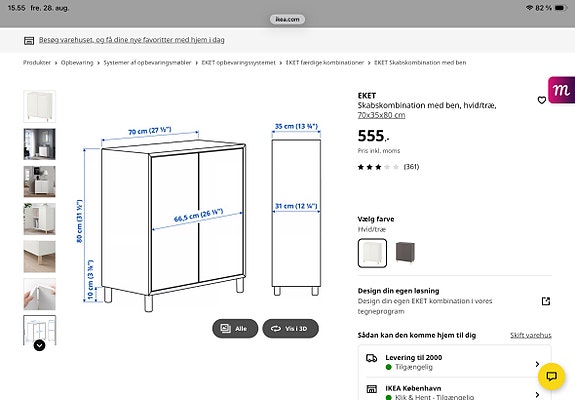This screenshot has height=400, width=575.
Task: Open the 70x35x80 cm dimensions link
Action: tap(381, 115)
